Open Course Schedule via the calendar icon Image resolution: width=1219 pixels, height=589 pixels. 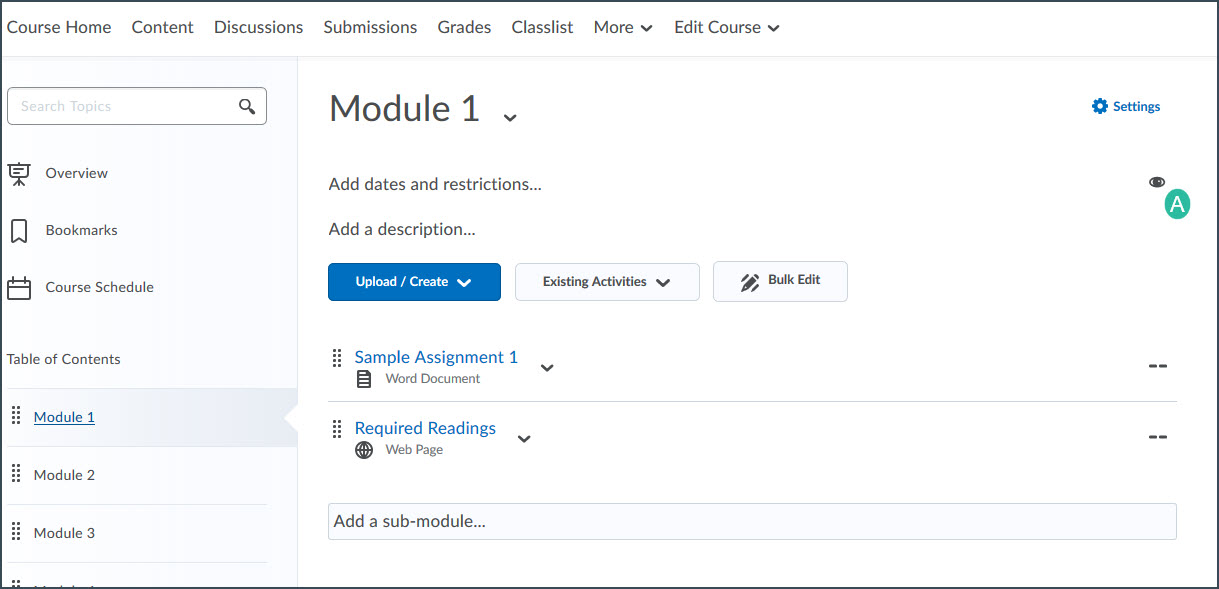[x=18, y=287]
